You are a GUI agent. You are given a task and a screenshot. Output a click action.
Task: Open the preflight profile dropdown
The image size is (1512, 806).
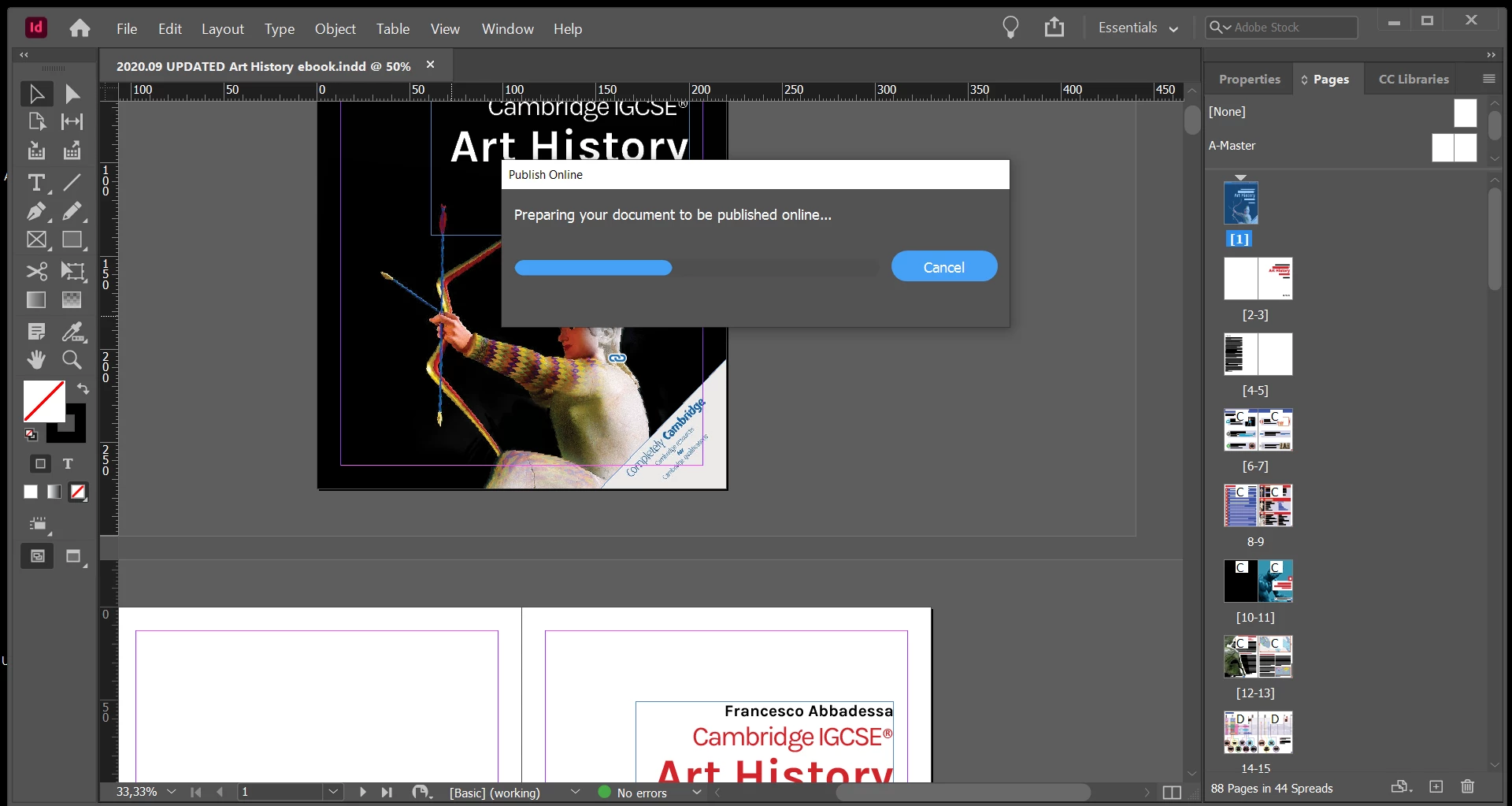click(575, 792)
